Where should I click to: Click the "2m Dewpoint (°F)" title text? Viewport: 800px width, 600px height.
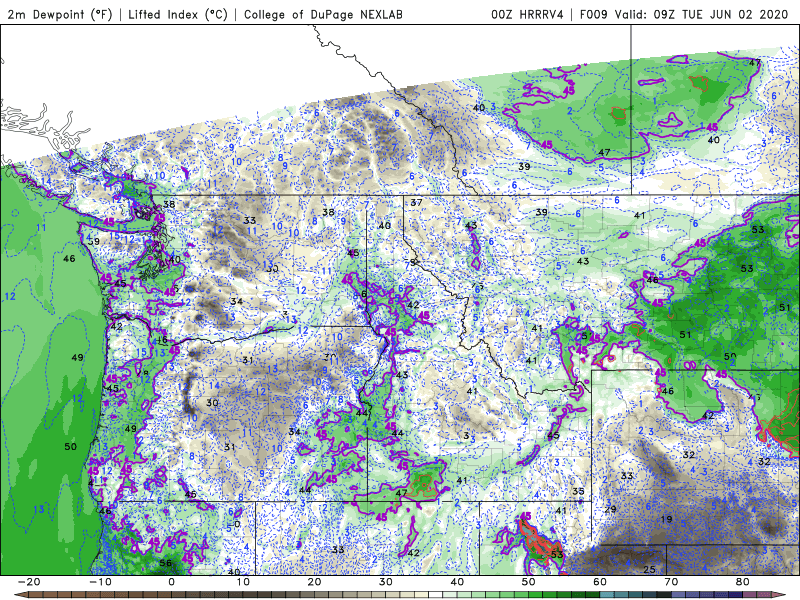(x=59, y=14)
